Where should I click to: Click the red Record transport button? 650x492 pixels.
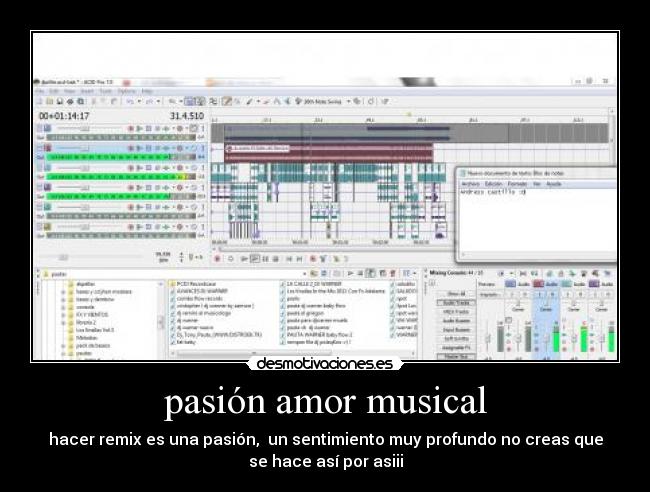(x=217, y=259)
